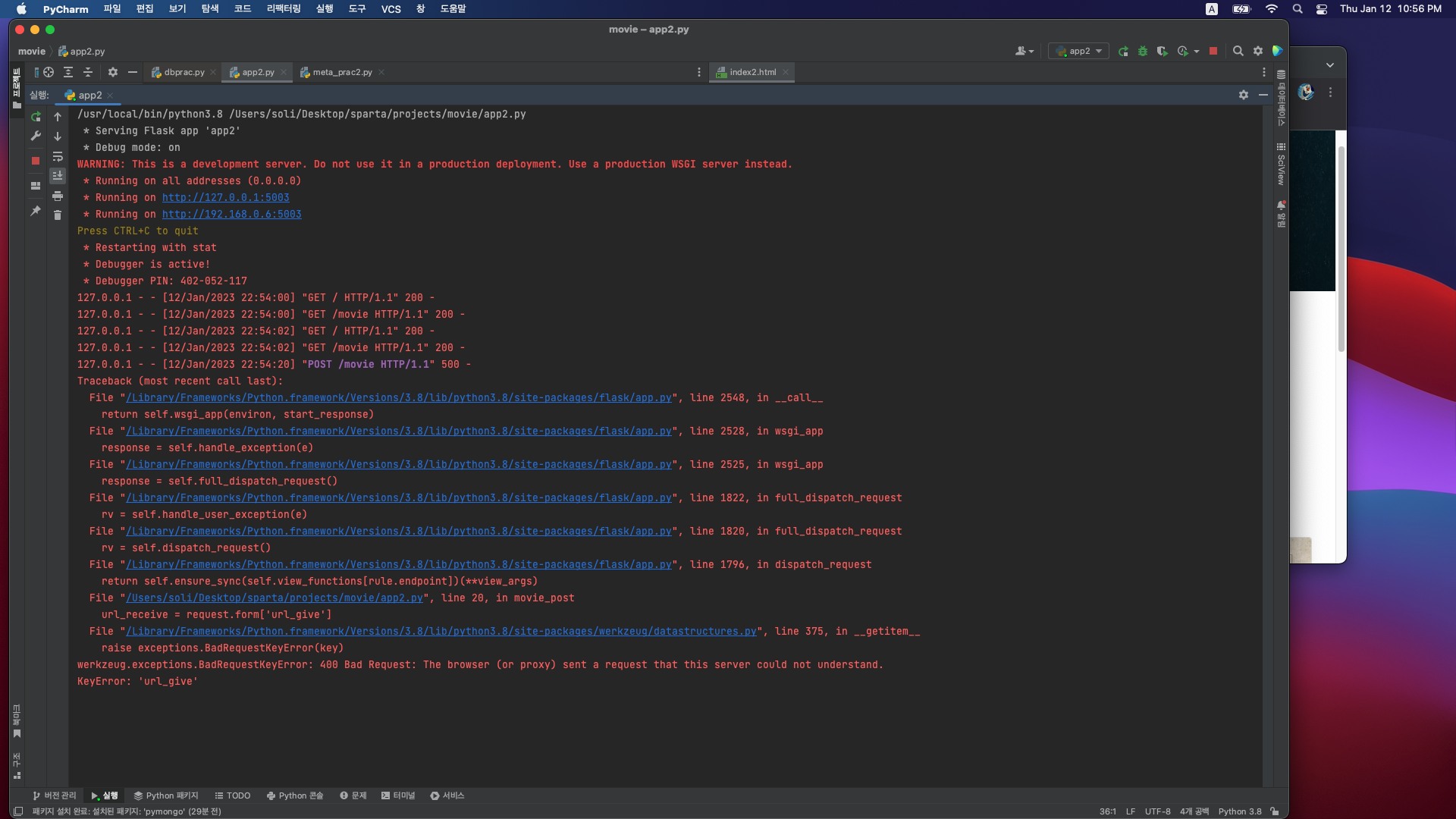Open flask app.py link for line 2548

coord(399,398)
